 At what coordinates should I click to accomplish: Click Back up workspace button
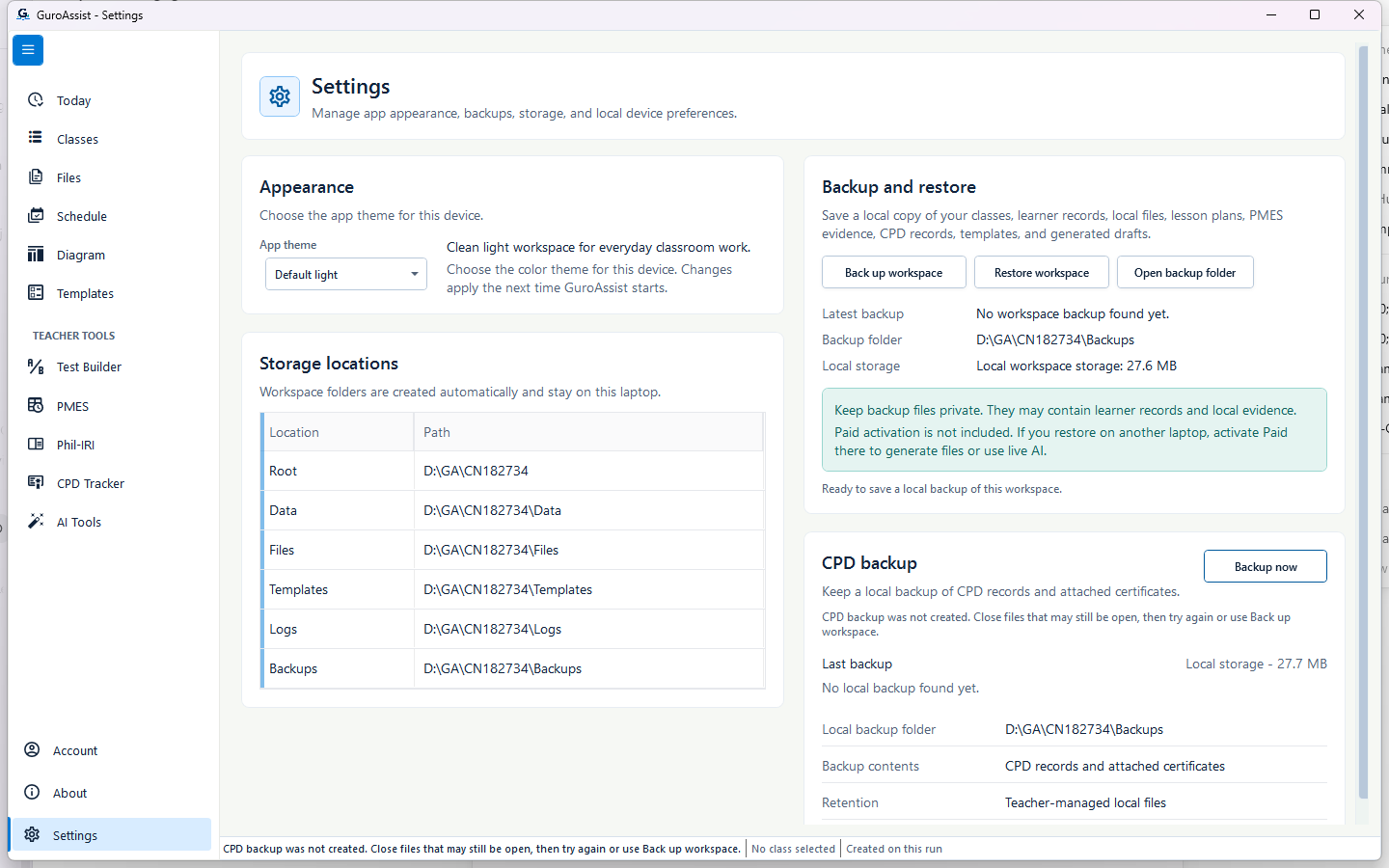click(894, 272)
